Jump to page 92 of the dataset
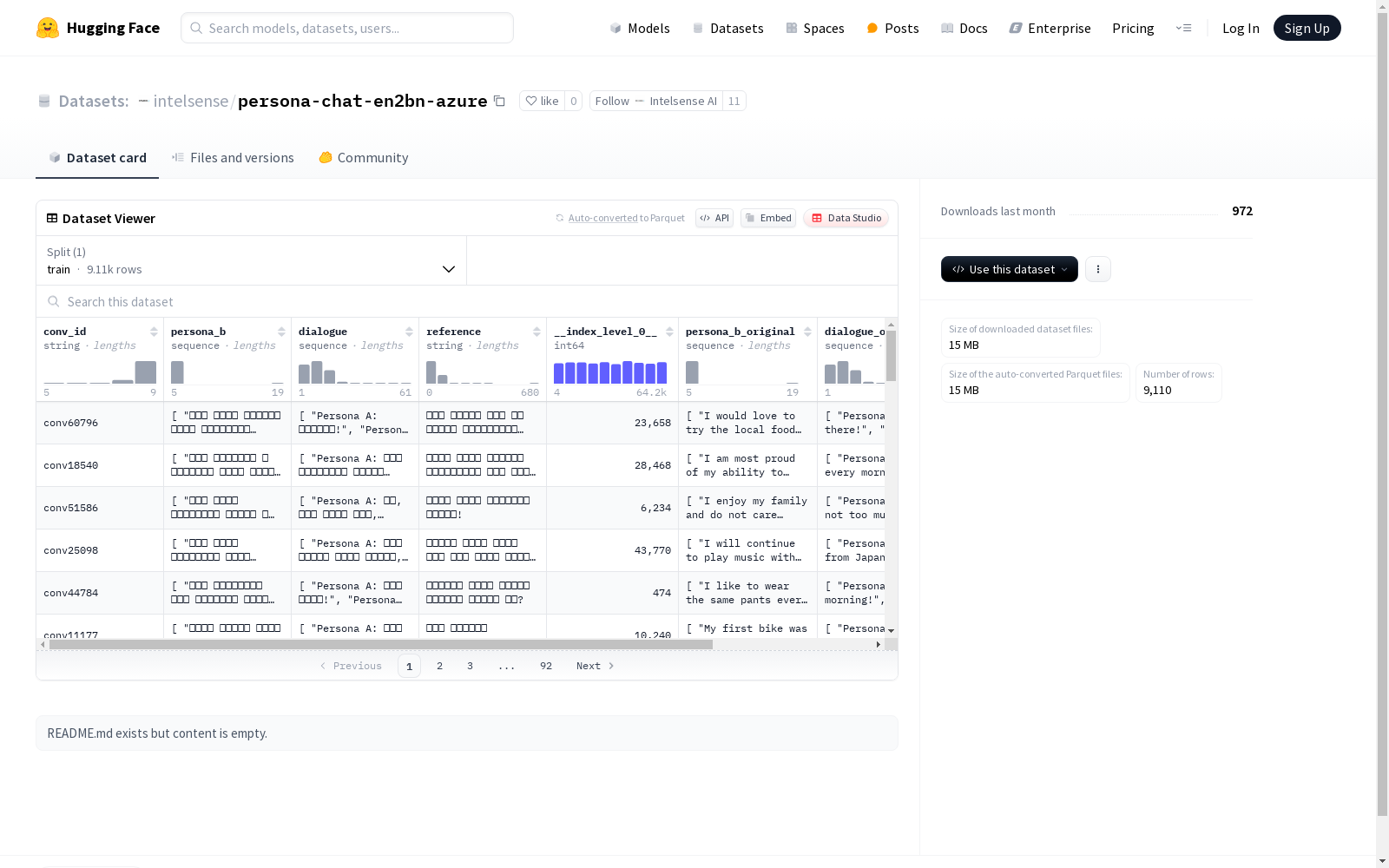This screenshot has width=1389, height=868. tap(546, 666)
